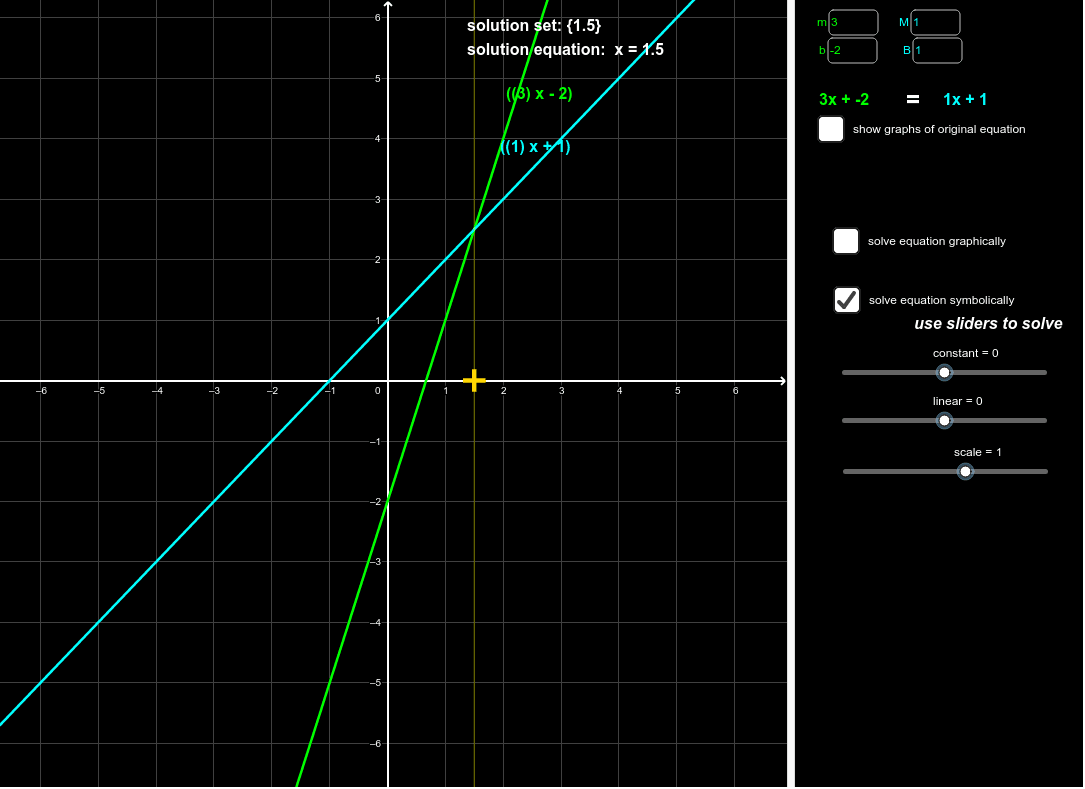Image resolution: width=1085 pixels, height=789 pixels.
Task: Click the white equals sign between expressions
Action: [x=913, y=100]
